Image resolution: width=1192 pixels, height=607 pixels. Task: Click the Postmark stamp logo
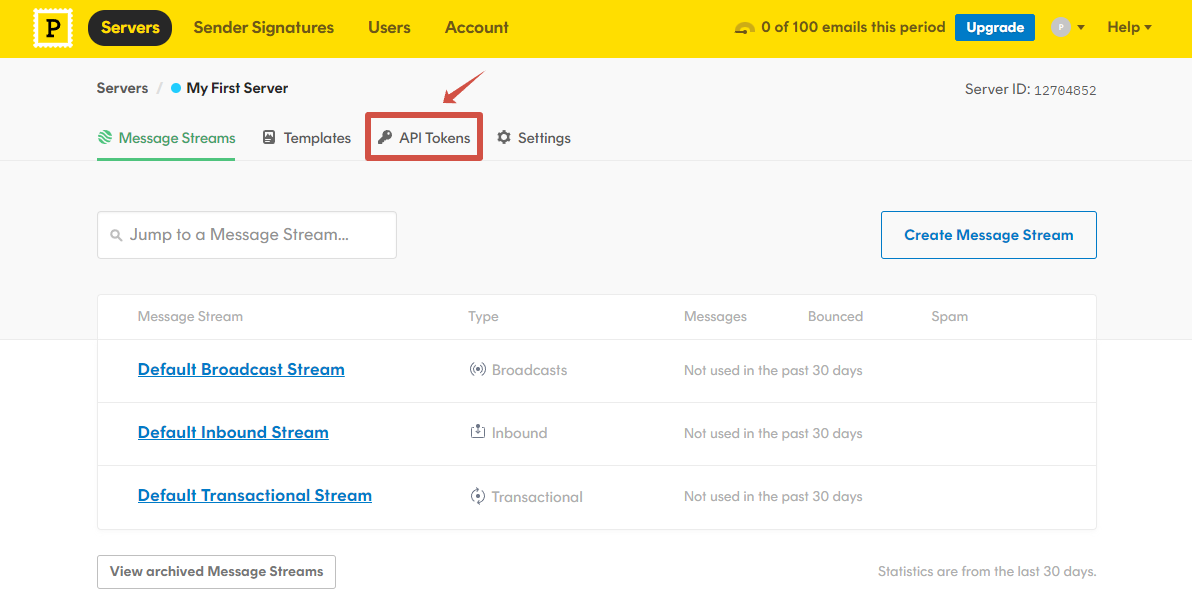pyautogui.click(x=53, y=28)
